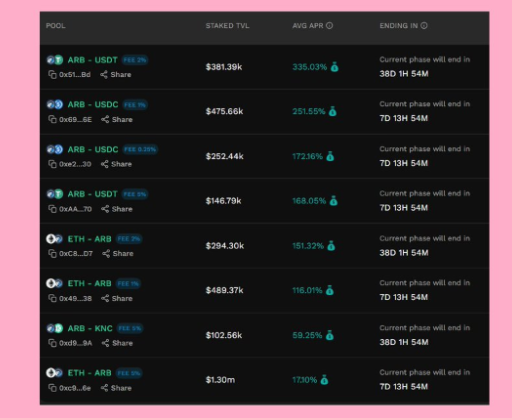The height and width of the screenshot is (418, 512).
Task: Click the 17.10% APR value
Action: (305, 380)
